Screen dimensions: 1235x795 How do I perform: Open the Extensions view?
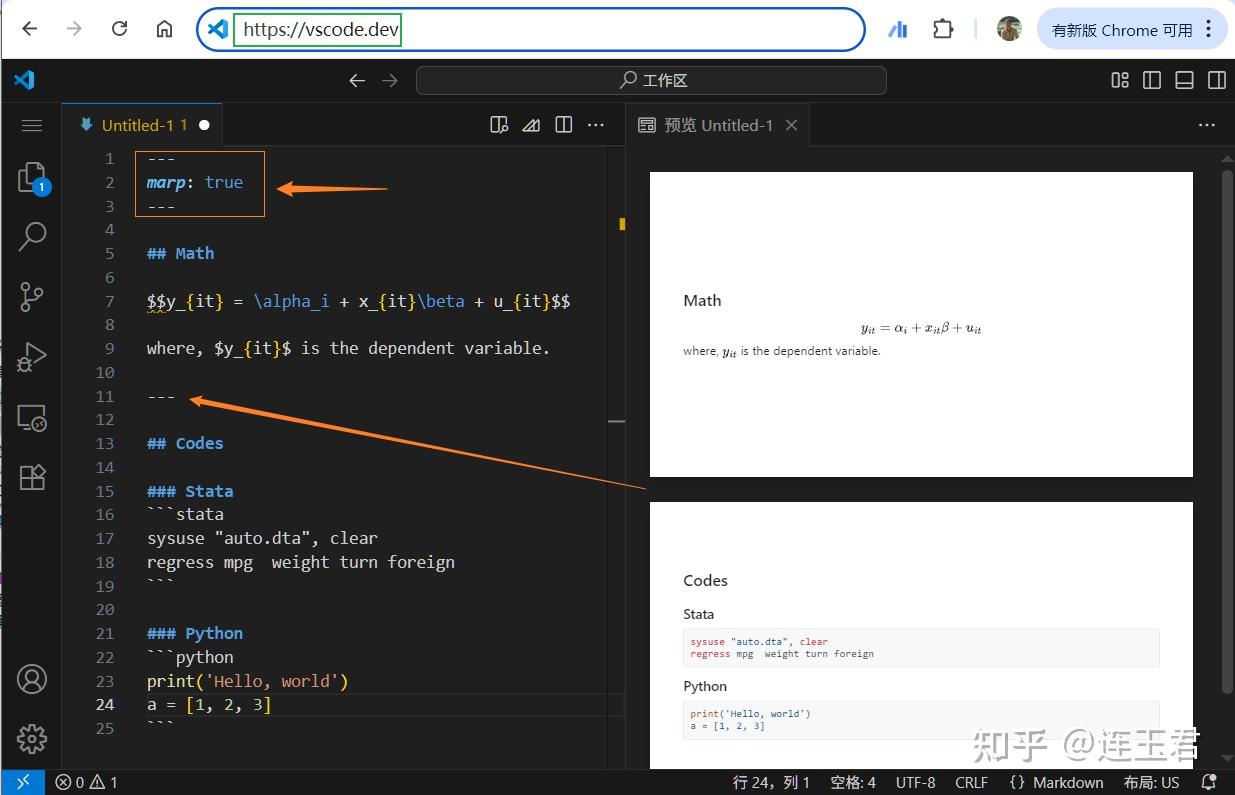point(31,477)
